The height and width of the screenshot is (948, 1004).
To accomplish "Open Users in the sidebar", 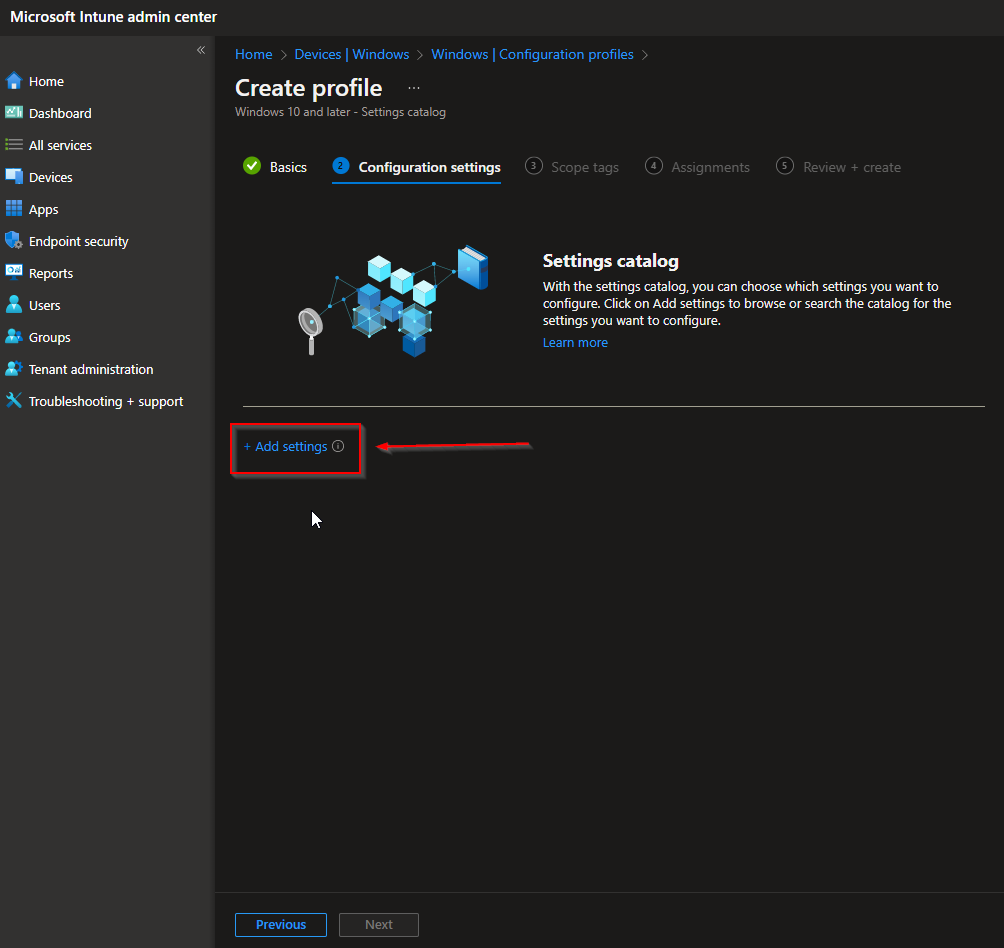I will (44, 305).
